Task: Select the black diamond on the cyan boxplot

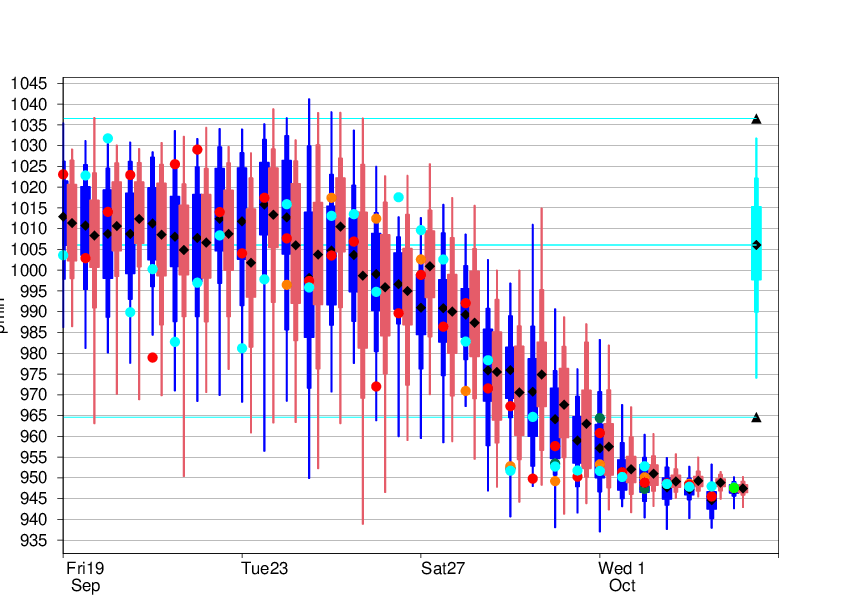Action: click(x=756, y=245)
